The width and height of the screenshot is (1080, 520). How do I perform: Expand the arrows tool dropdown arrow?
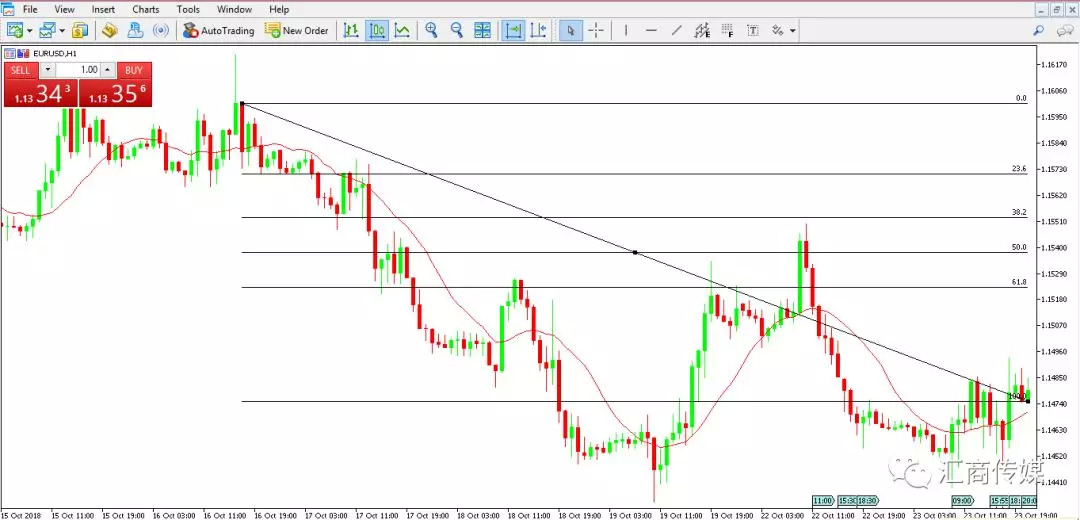pos(793,31)
